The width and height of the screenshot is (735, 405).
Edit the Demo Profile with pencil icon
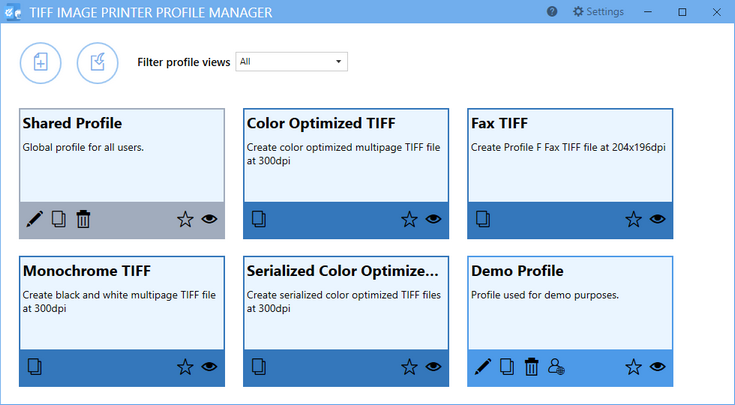[x=483, y=367]
